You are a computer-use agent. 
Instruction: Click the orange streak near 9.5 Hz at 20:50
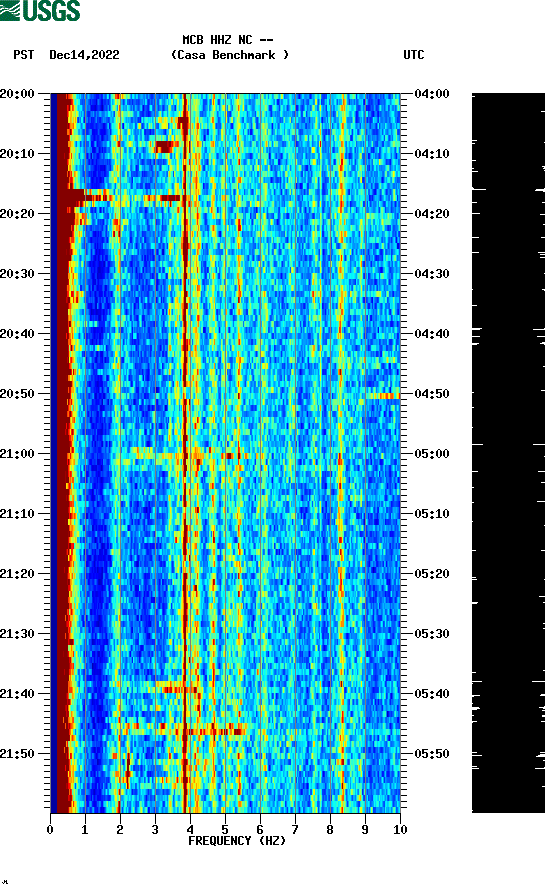[x=382, y=396]
